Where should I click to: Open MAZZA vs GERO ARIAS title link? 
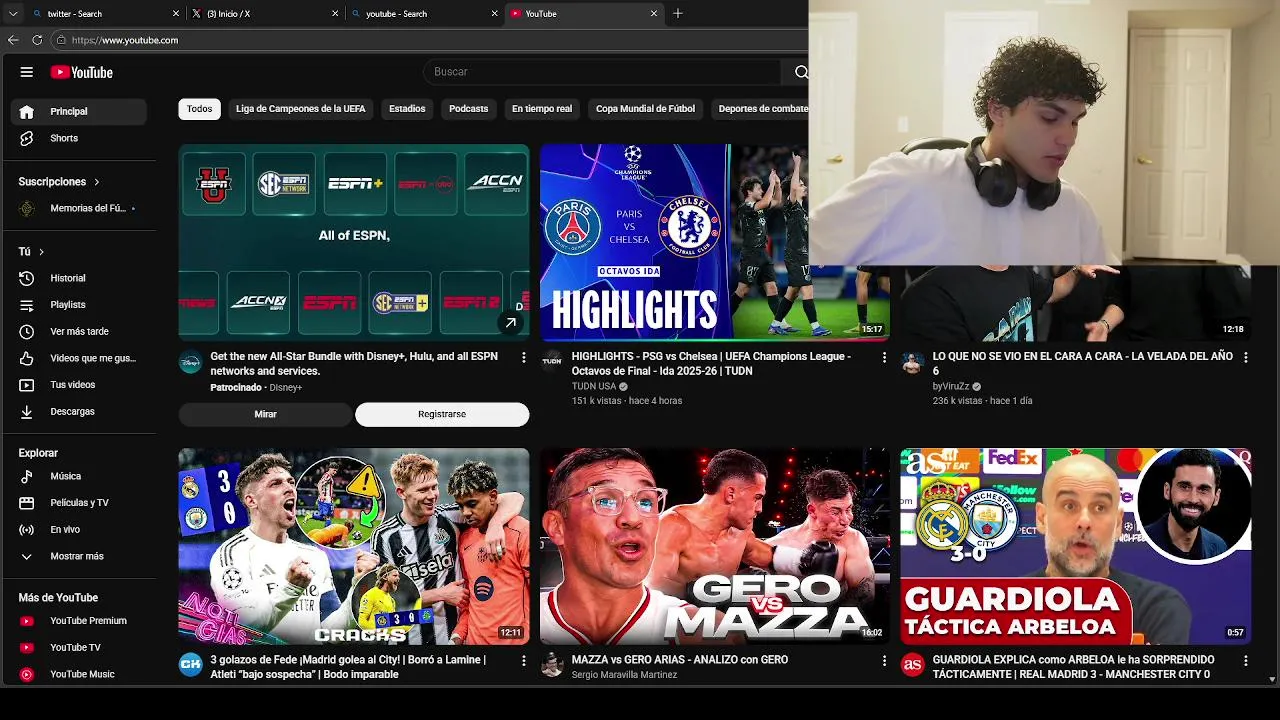(680, 660)
